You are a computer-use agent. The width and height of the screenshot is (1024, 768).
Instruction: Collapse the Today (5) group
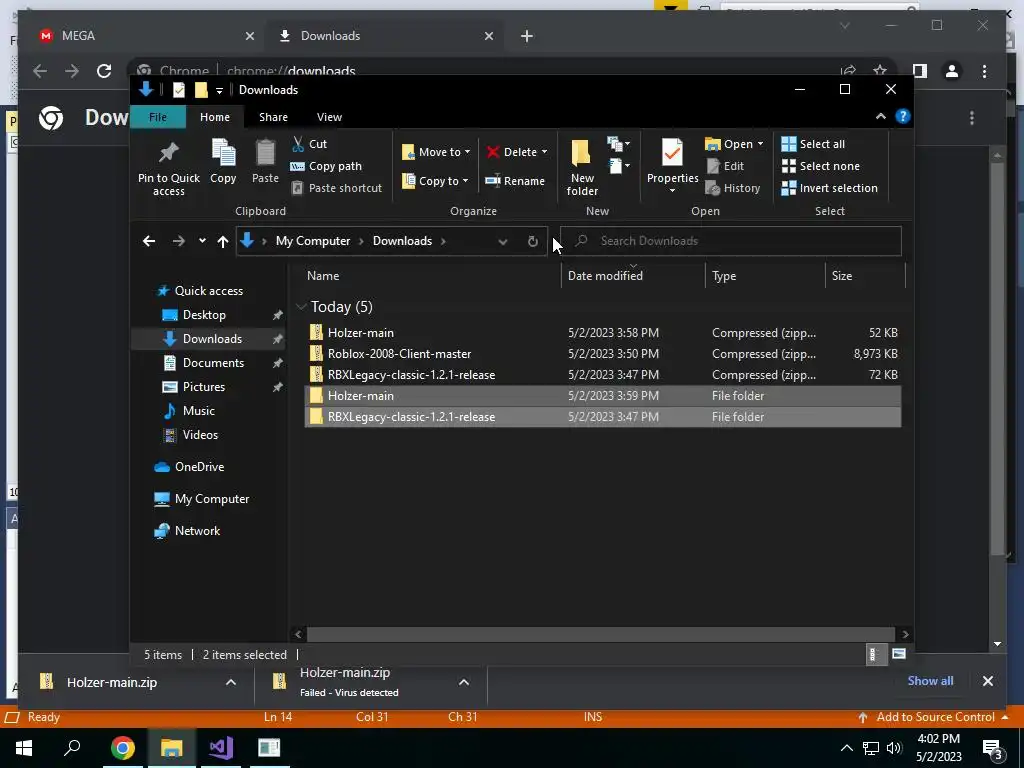click(x=301, y=306)
